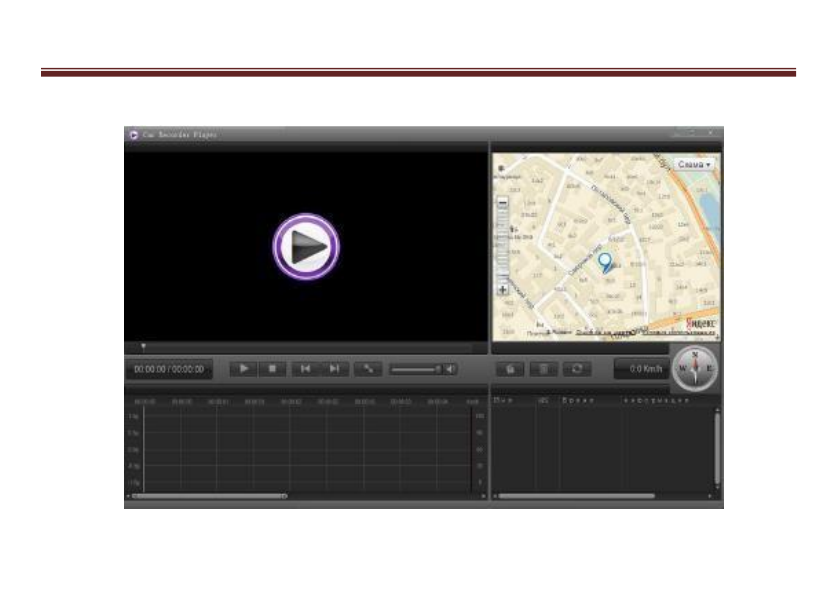
Task: Click the play button in the control bar
Action: (243, 369)
